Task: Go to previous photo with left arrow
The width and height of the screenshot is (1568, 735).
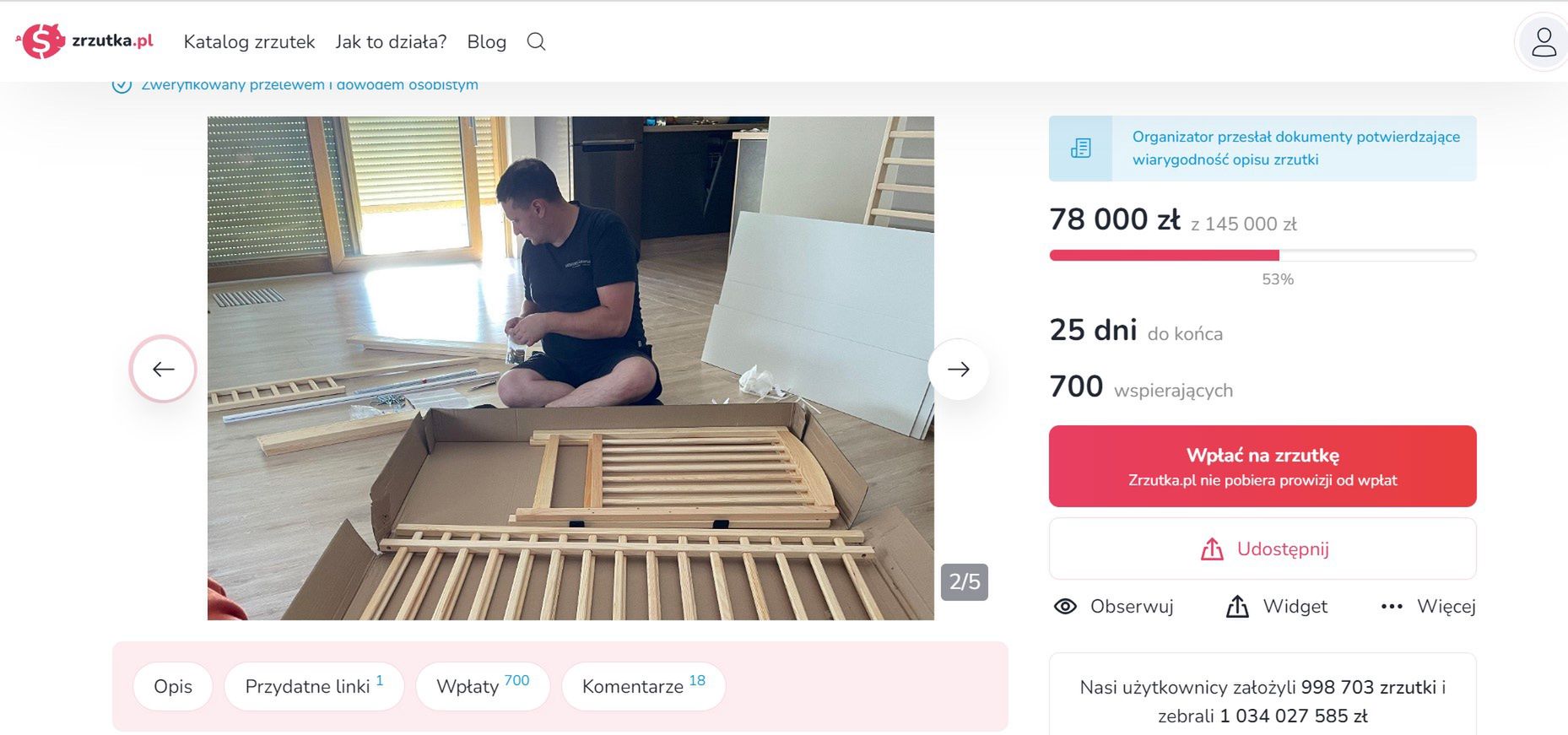Action: coord(163,369)
